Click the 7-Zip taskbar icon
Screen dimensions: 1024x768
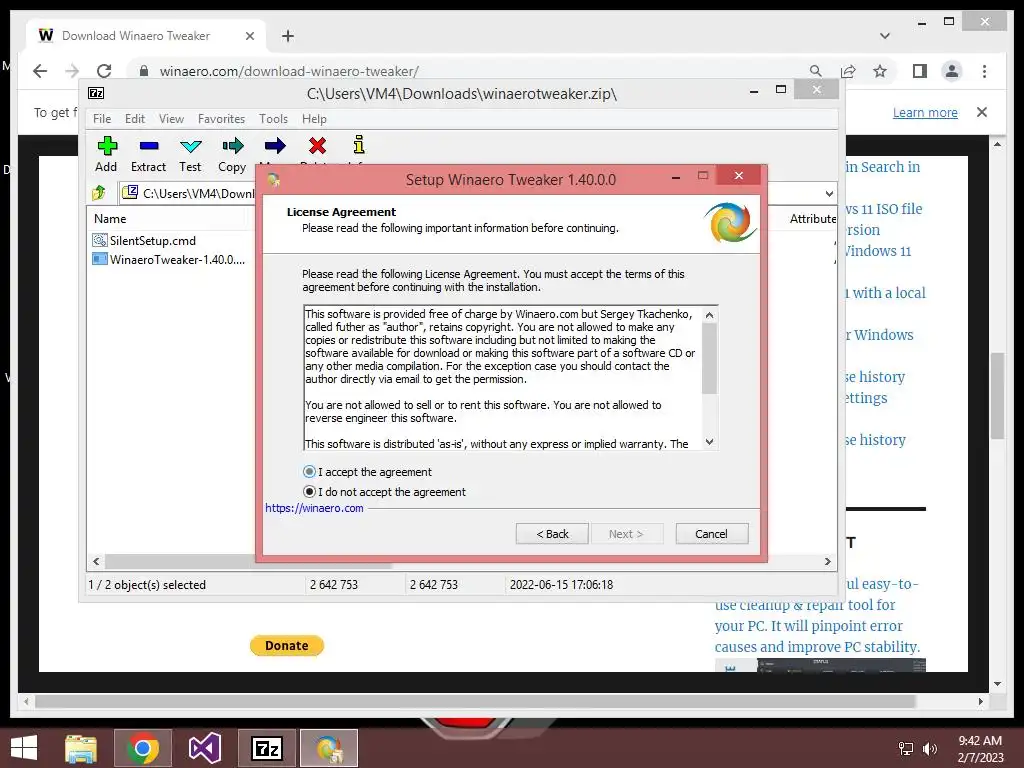[x=266, y=748]
